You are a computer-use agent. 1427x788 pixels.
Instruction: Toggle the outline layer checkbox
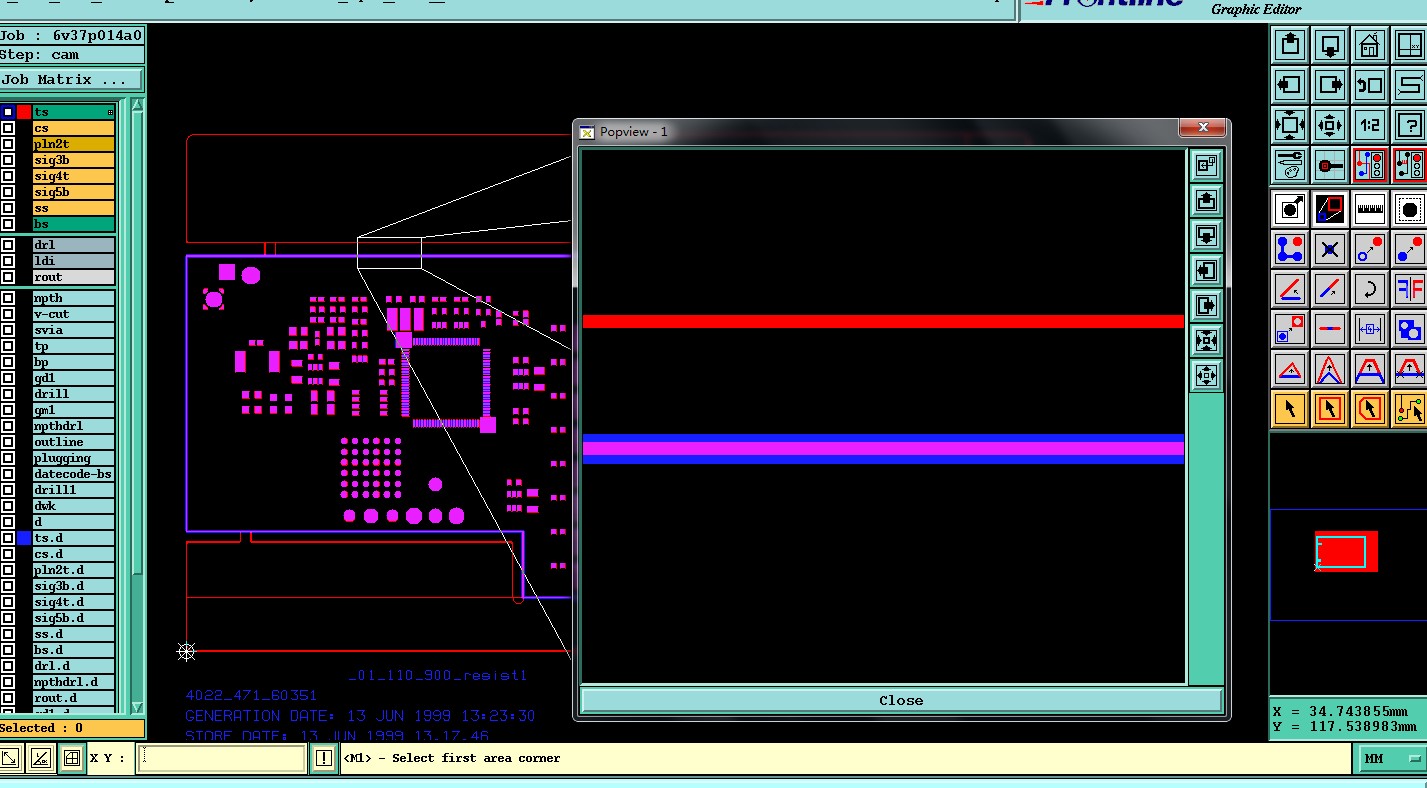click(x=8, y=442)
